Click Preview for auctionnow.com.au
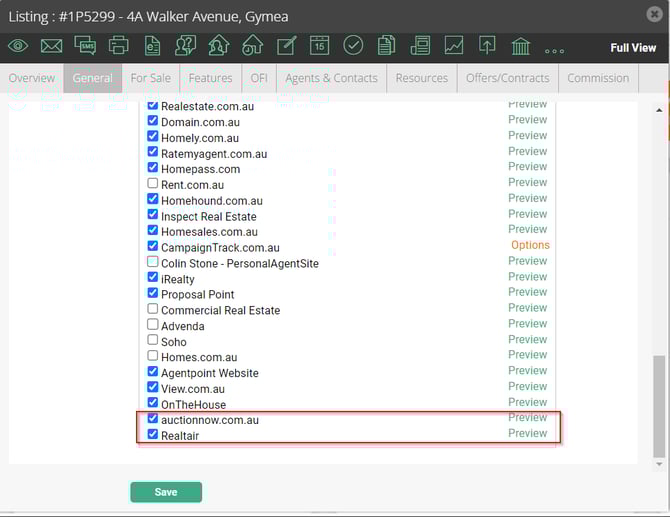 coord(528,417)
